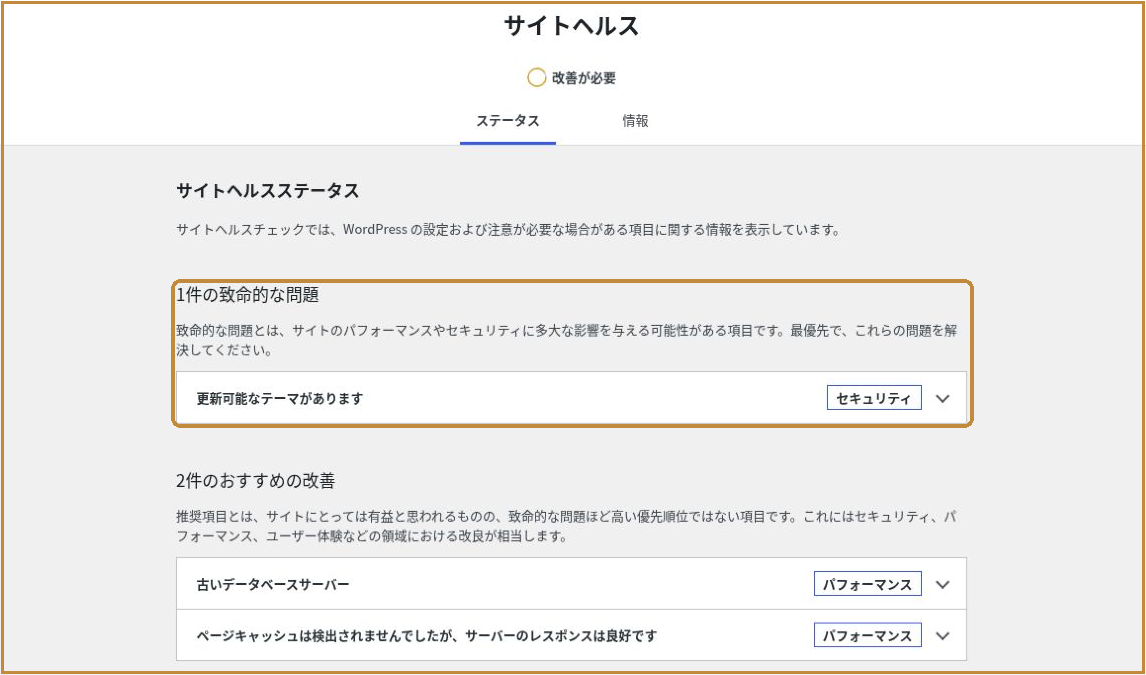Click the セキュリティ badge
The width and height of the screenshot is (1146, 675).
coord(874,399)
